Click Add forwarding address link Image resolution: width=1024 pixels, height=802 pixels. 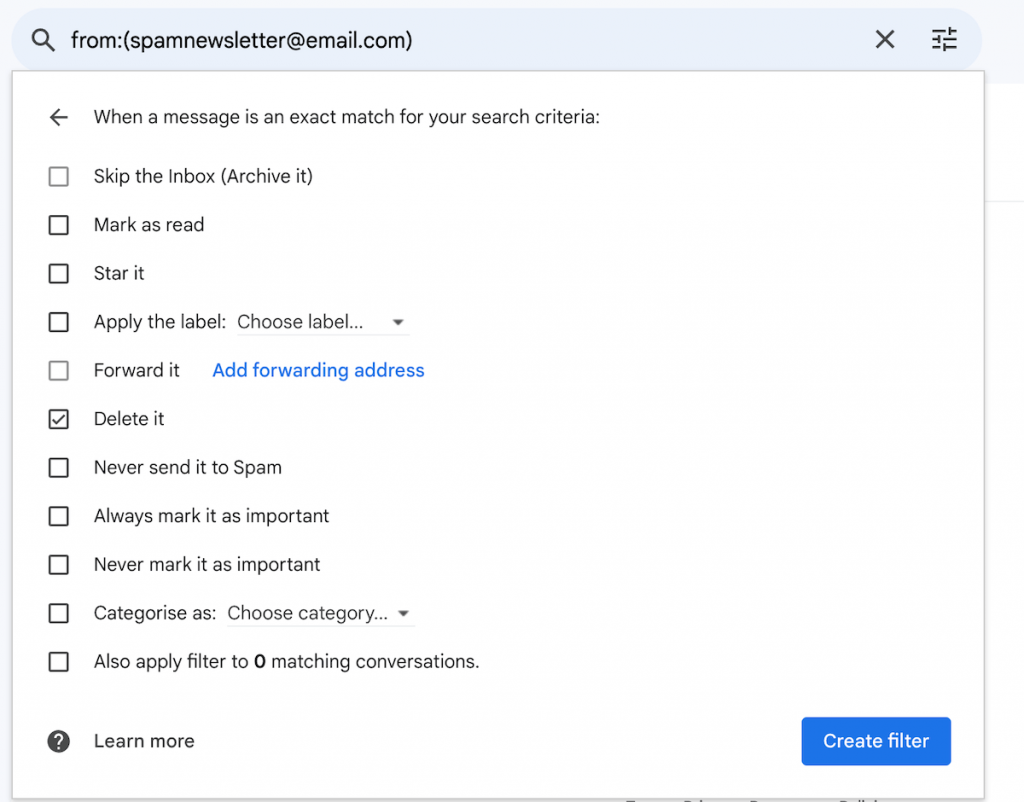pyautogui.click(x=318, y=371)
